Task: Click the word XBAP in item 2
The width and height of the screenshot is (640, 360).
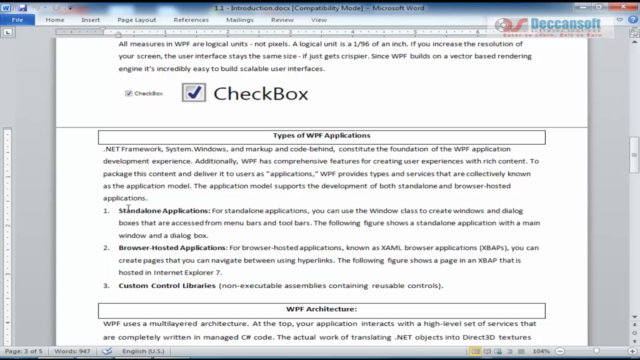Action: pyautogui.click(x=487, y=260)
